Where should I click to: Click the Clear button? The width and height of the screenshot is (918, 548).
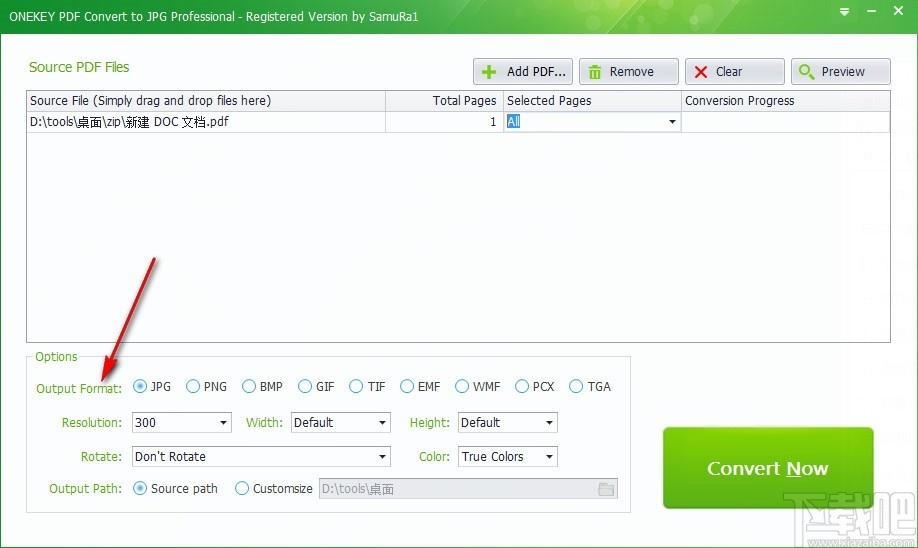[x=735, y=71]
